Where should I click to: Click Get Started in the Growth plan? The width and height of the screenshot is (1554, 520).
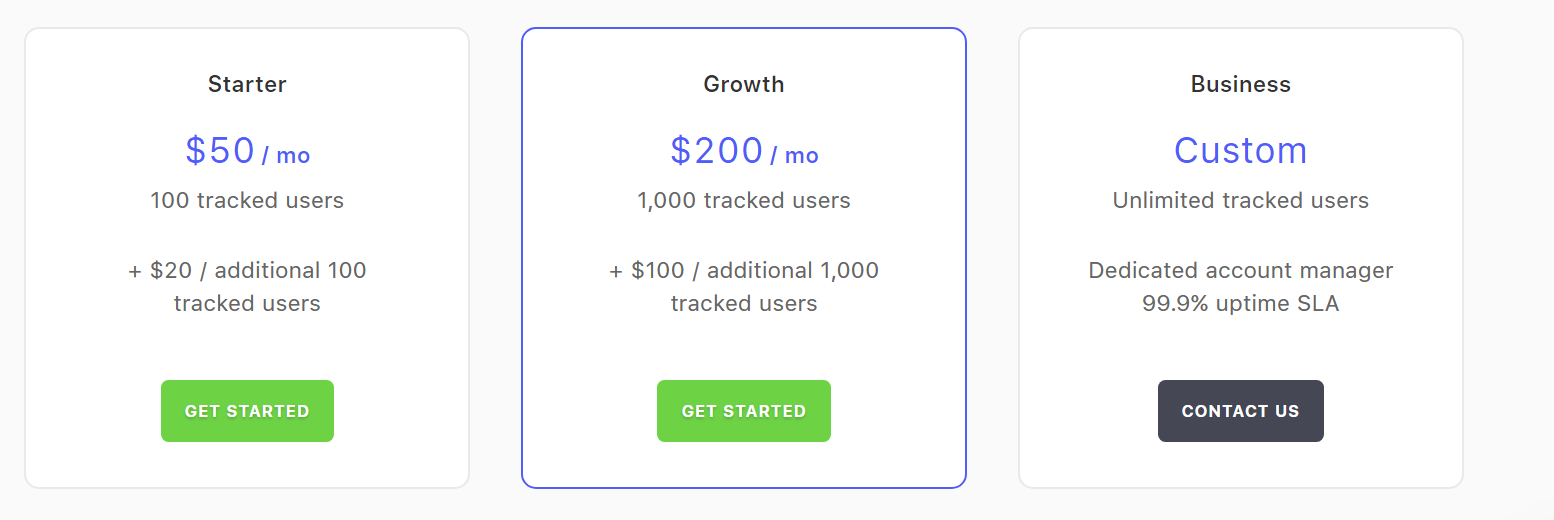(744, 411)
